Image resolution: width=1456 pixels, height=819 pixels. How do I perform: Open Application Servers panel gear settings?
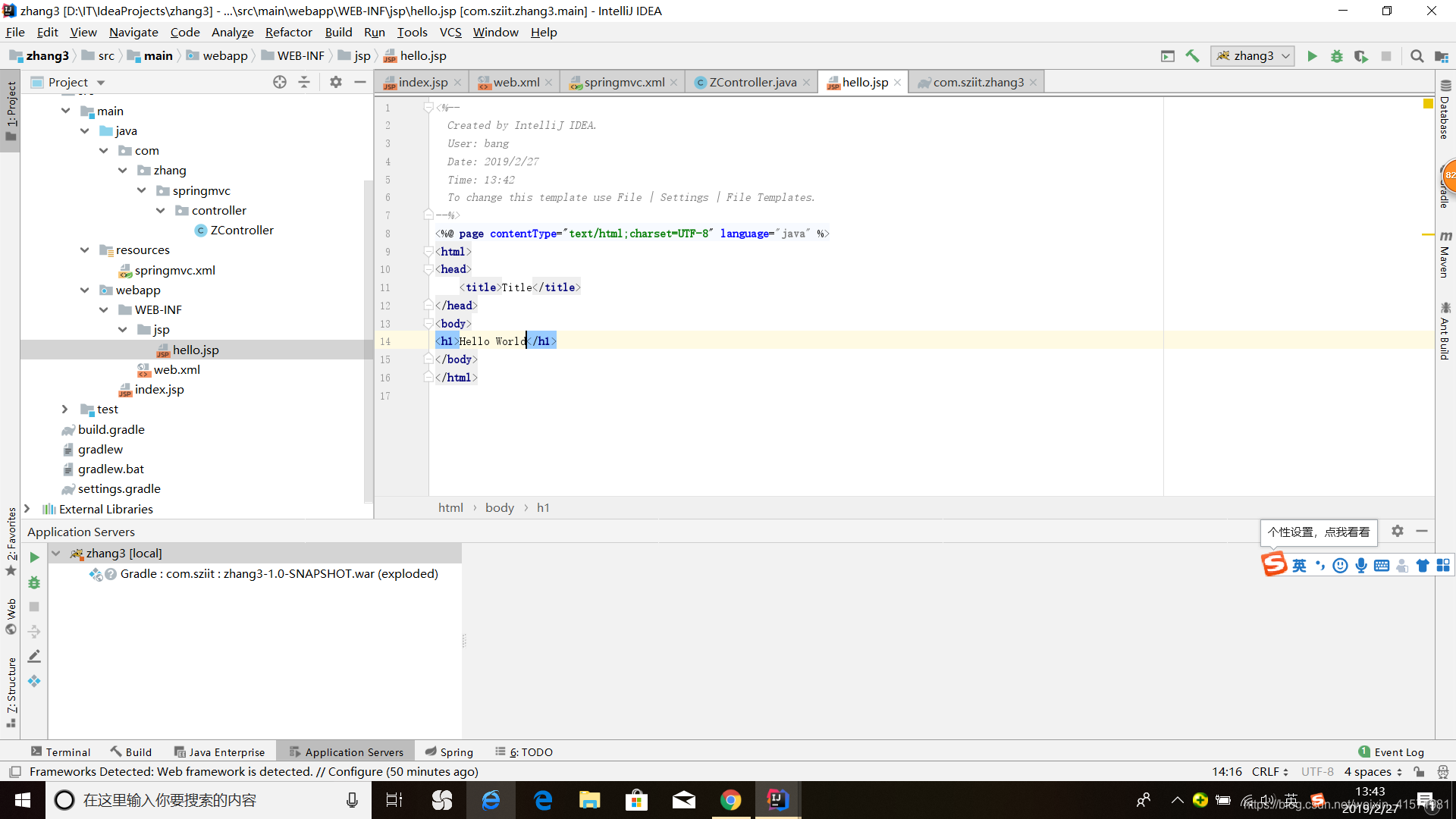pyautogui.click(x=1398, y=532)
